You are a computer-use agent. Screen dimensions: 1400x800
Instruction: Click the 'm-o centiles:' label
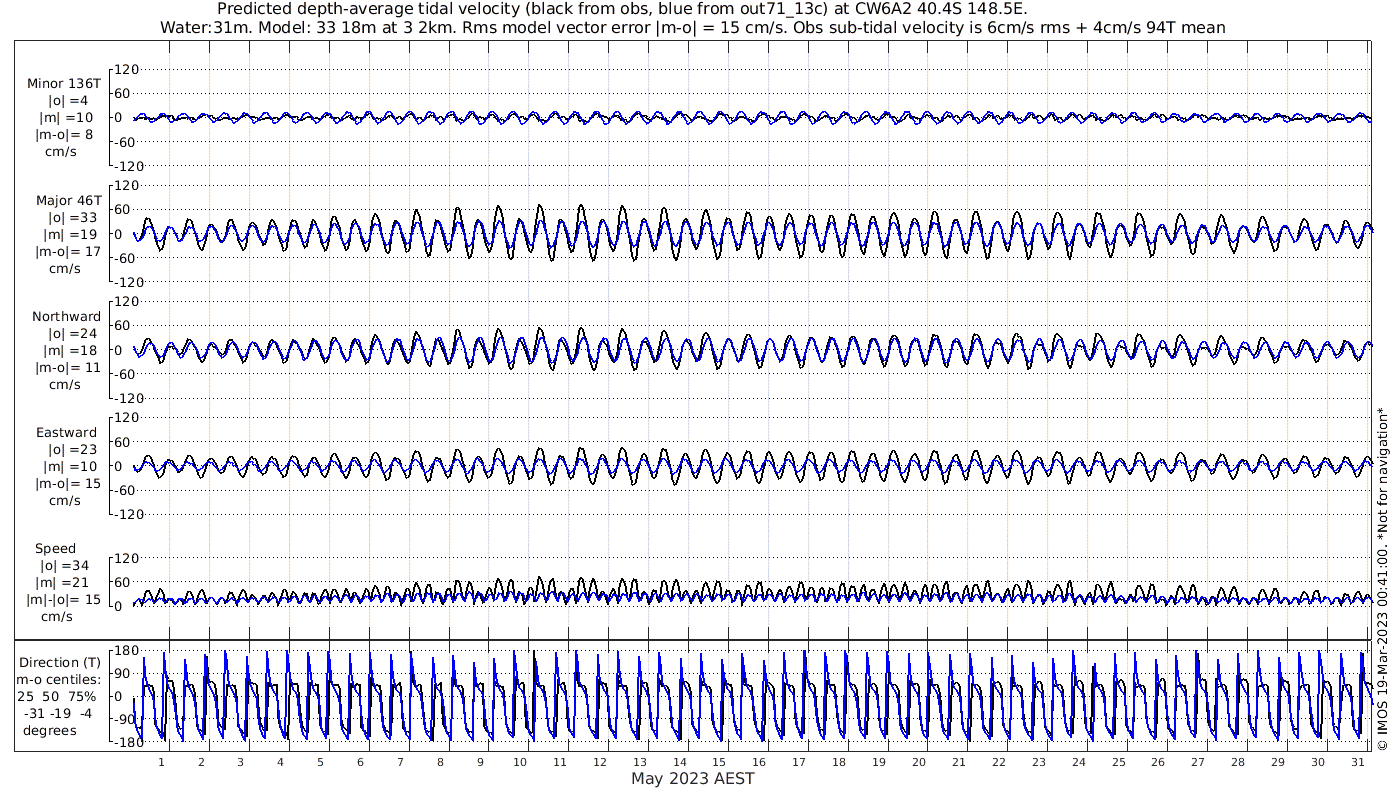coord(61,679)
